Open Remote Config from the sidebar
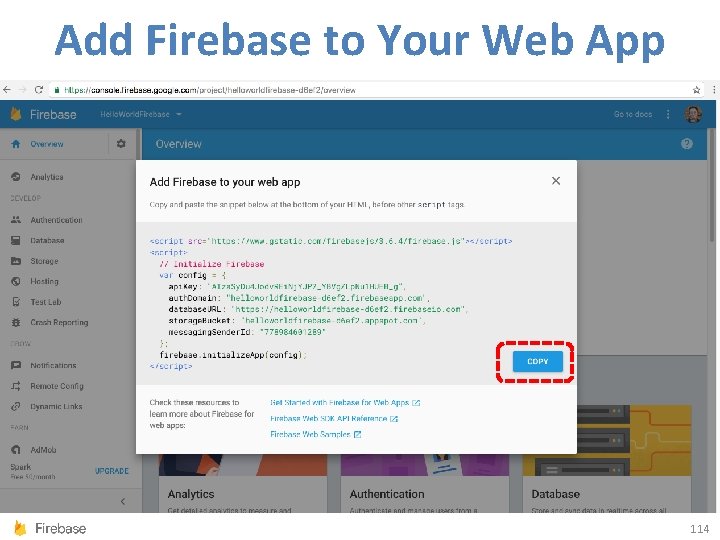 pos(56,386)
